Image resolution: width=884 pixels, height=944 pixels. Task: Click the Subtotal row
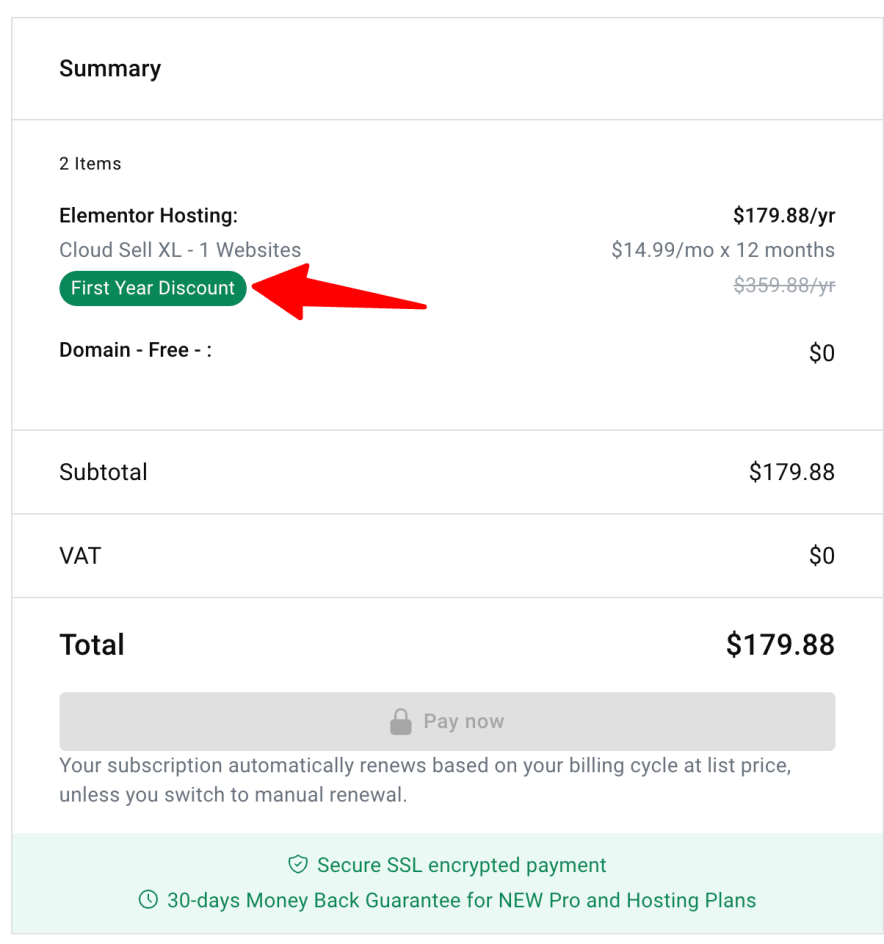[x=103, y=471]
